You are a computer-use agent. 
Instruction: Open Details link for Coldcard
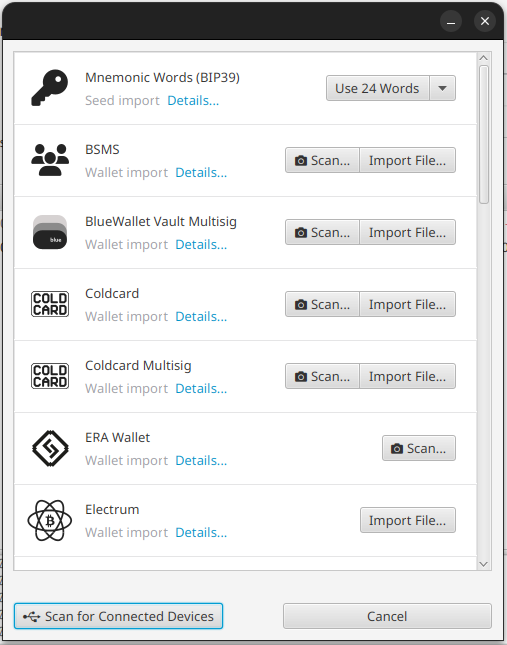coord(201,316)
